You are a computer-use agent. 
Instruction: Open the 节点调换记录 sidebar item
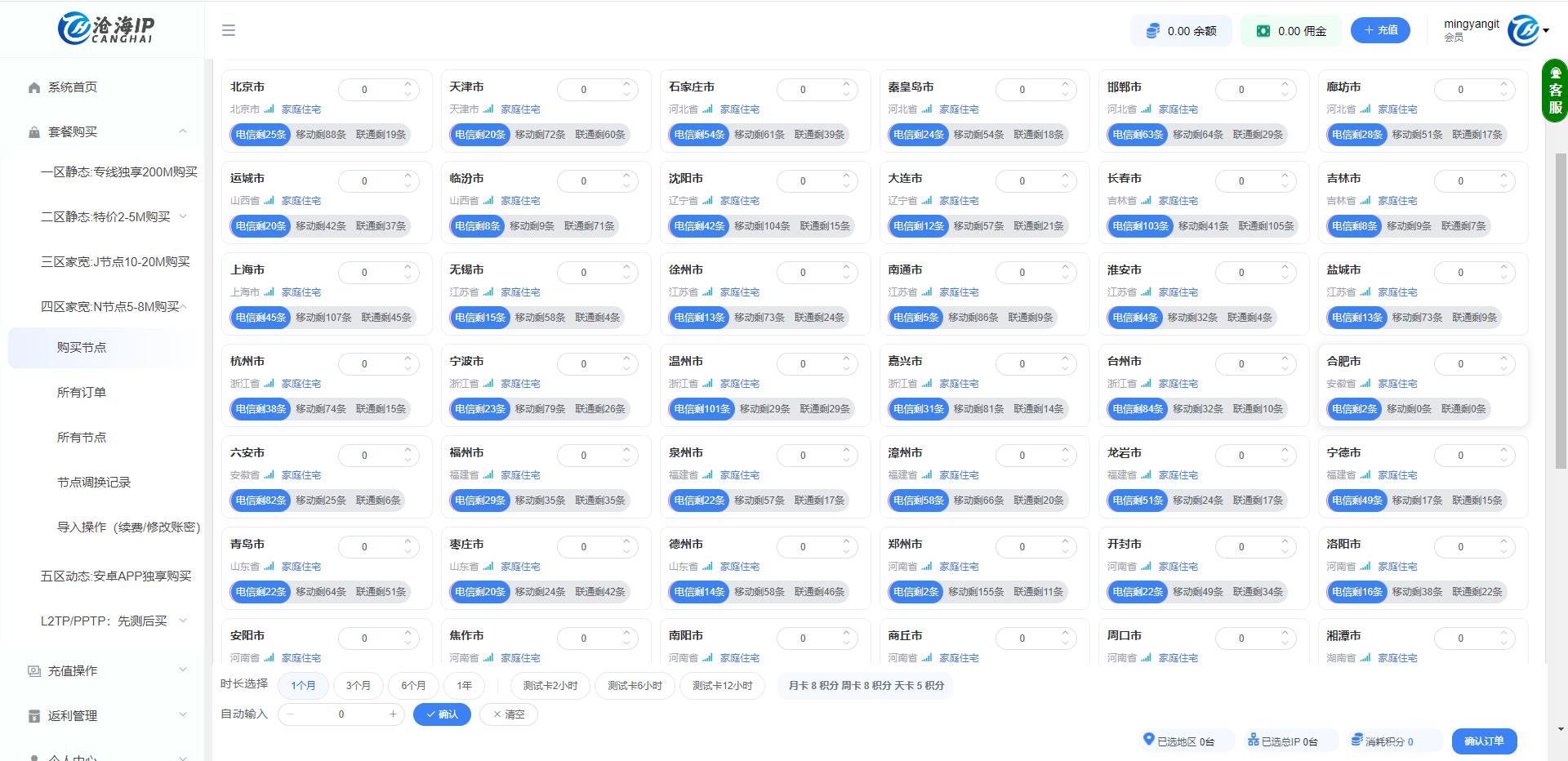point(95,482)
